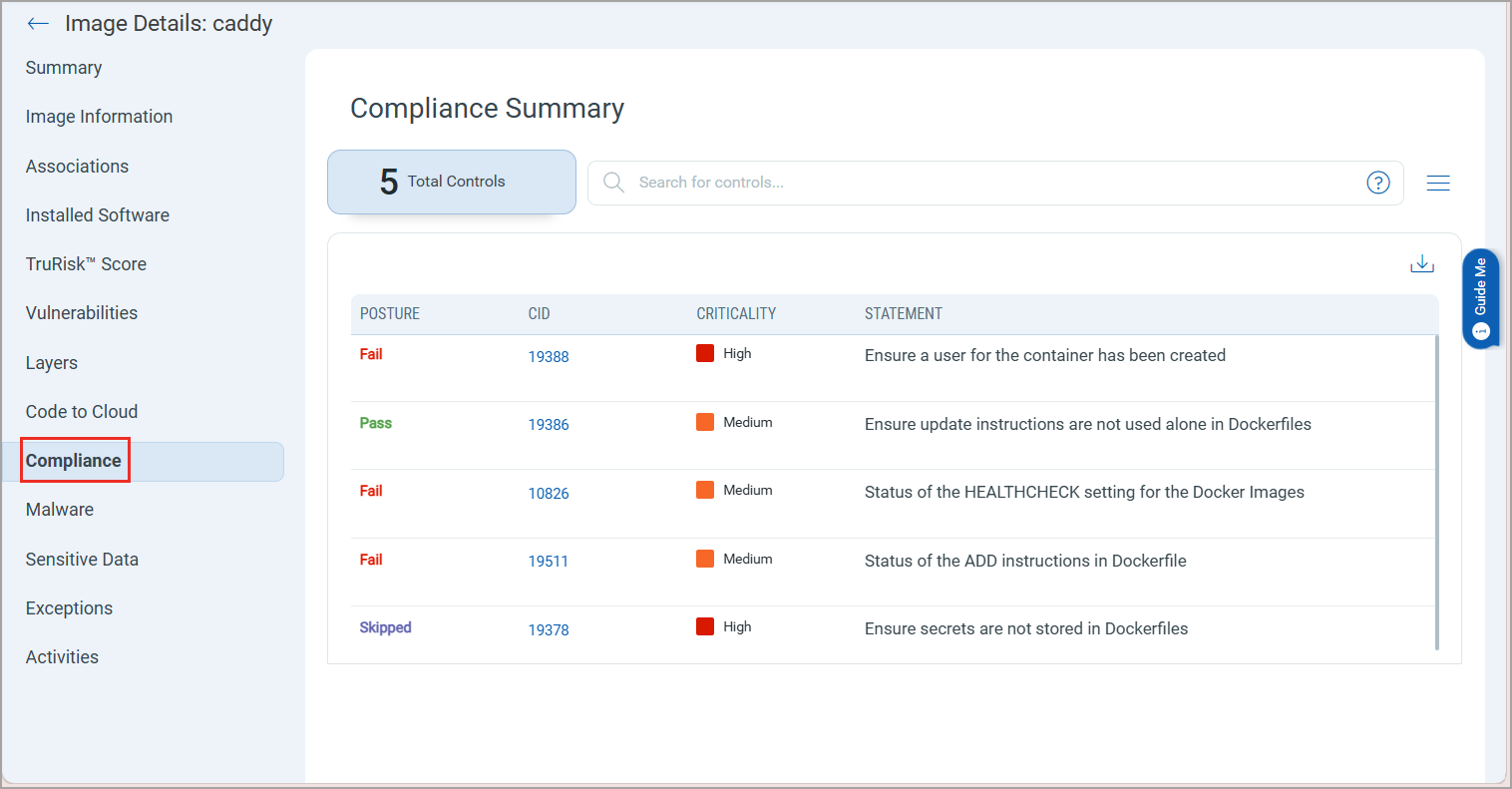This screenshot has width=1512, height=789.
Task: Open the search help question-mark icon
Action: tap(1378, 183)
